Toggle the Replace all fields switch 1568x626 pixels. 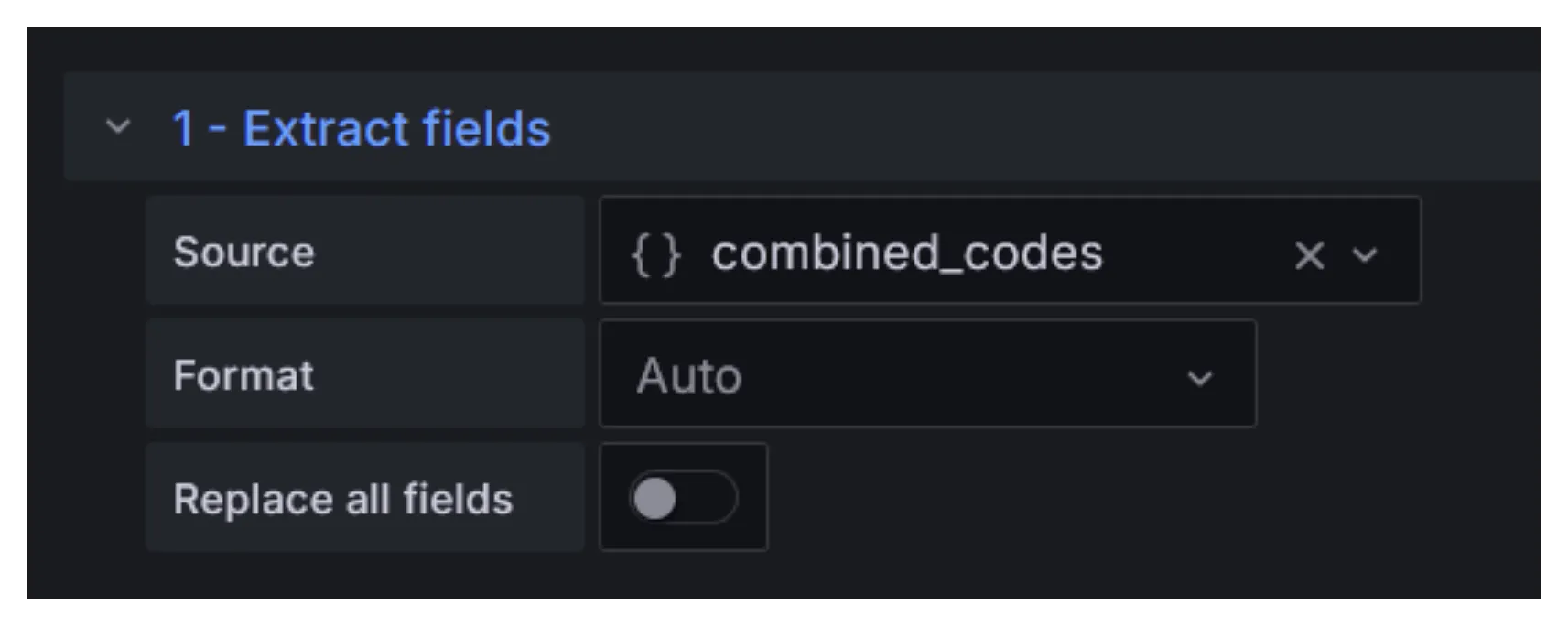coord(683,496)
